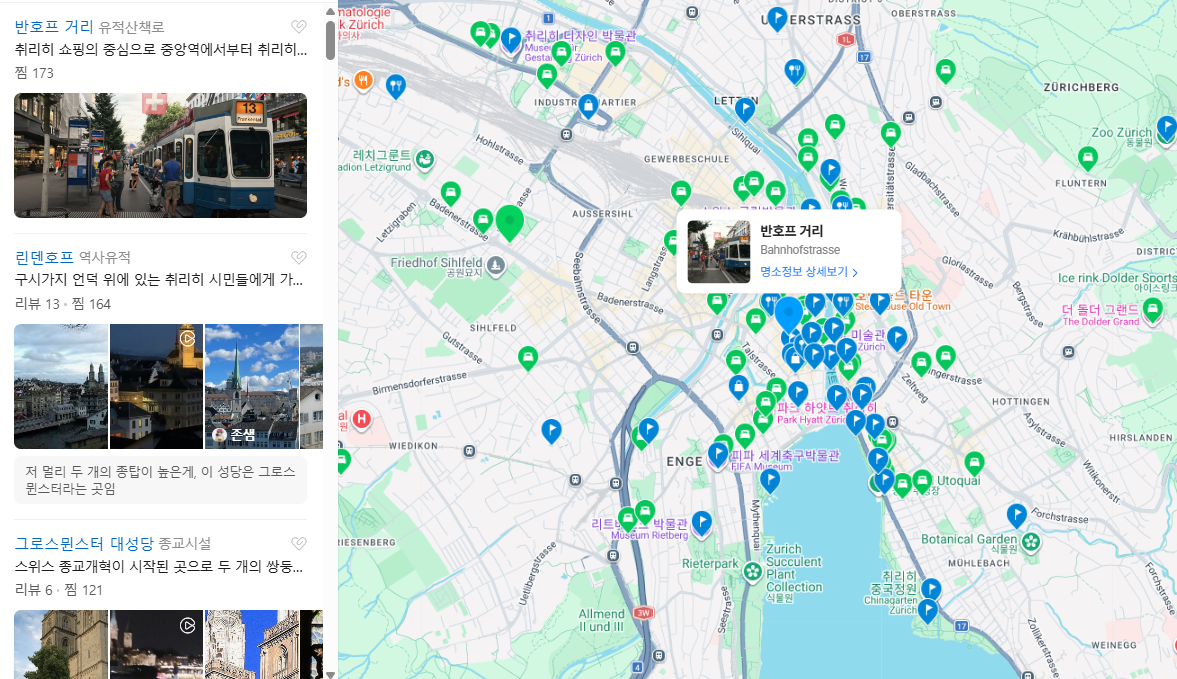Click the orange restaurant marker on the map
This screenshot has width=1177, height=679.
pos(363,80)
